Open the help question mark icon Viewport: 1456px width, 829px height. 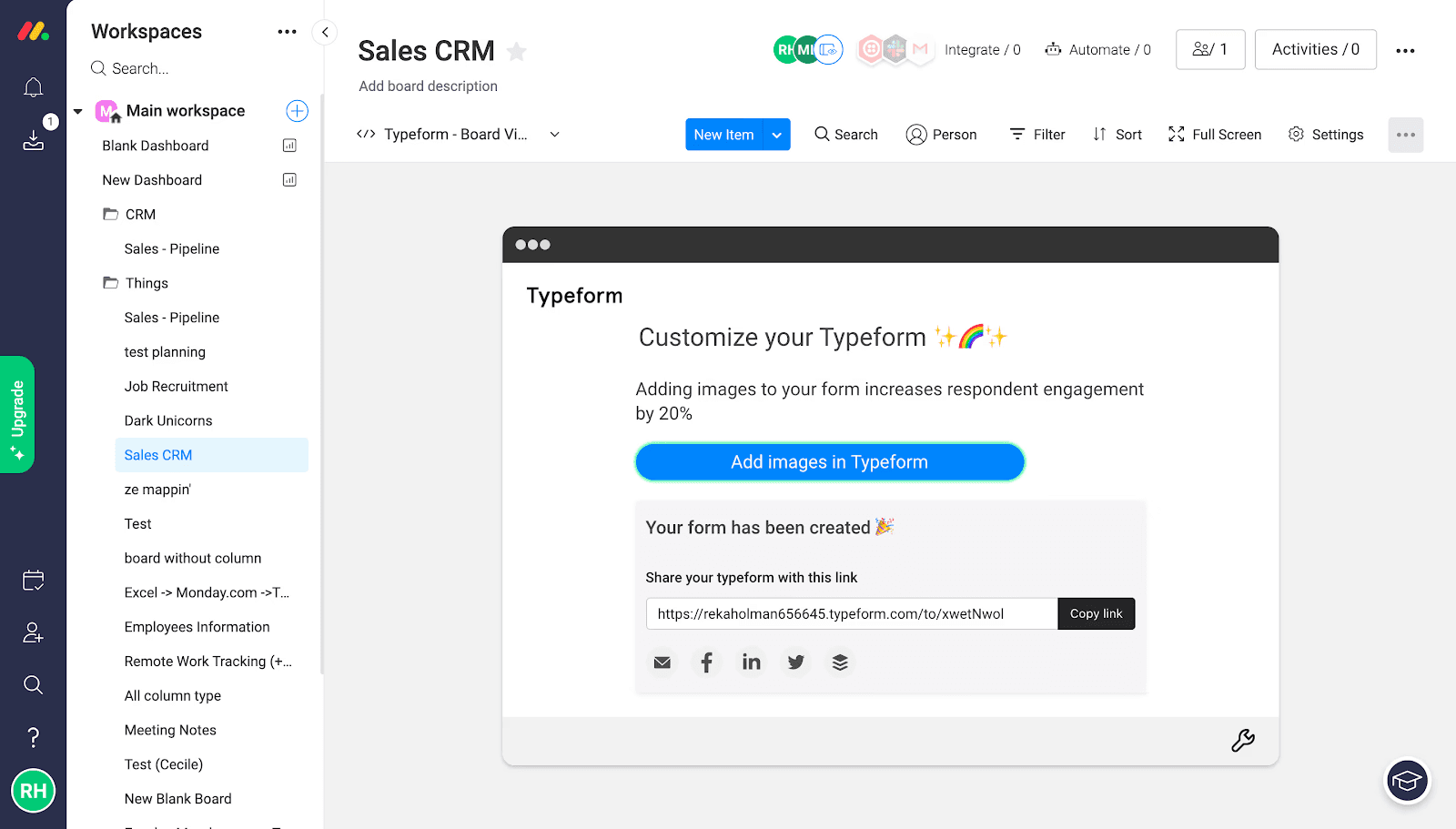33,737
